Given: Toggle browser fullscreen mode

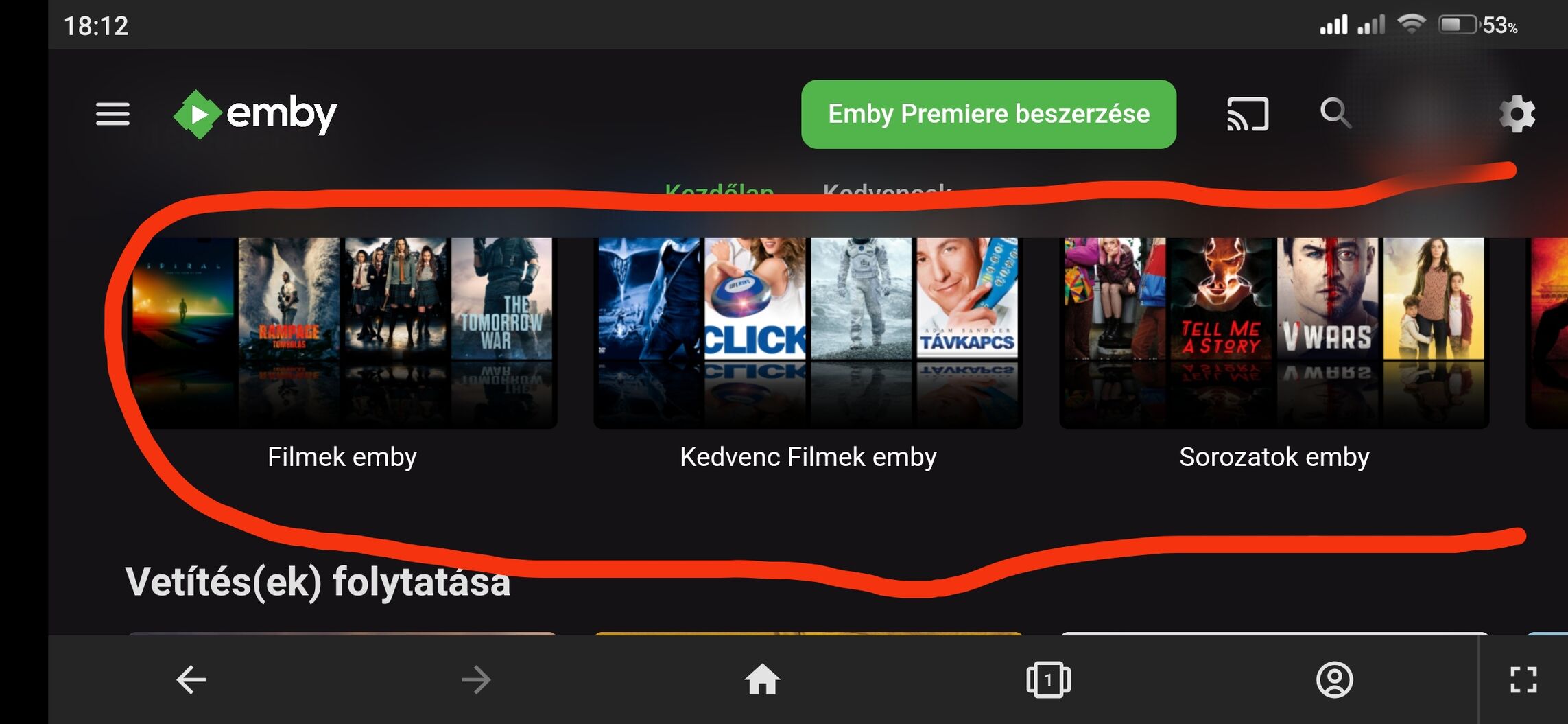Looking at the screenshot, I should click(1523, 680).
